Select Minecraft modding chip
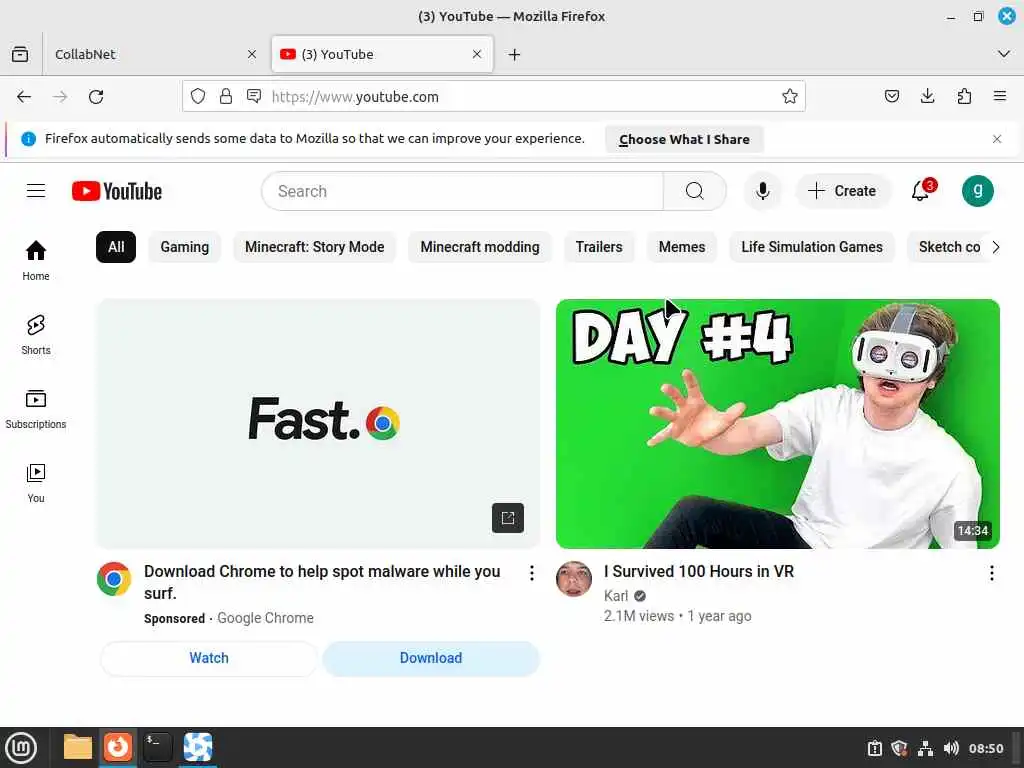This screenshot has height=768, width=1024. click(480, 247)
